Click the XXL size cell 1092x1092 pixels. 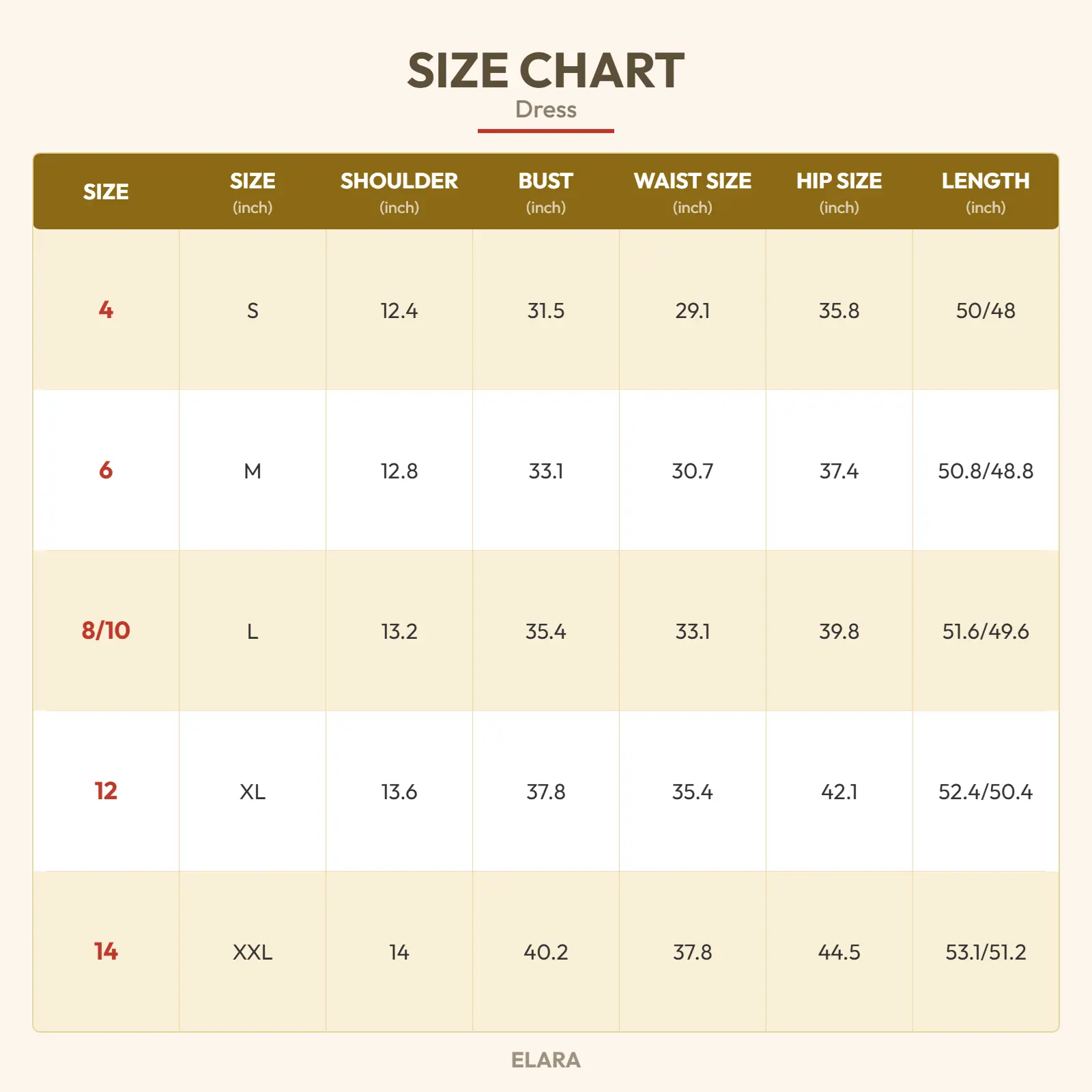pos(253,952)
